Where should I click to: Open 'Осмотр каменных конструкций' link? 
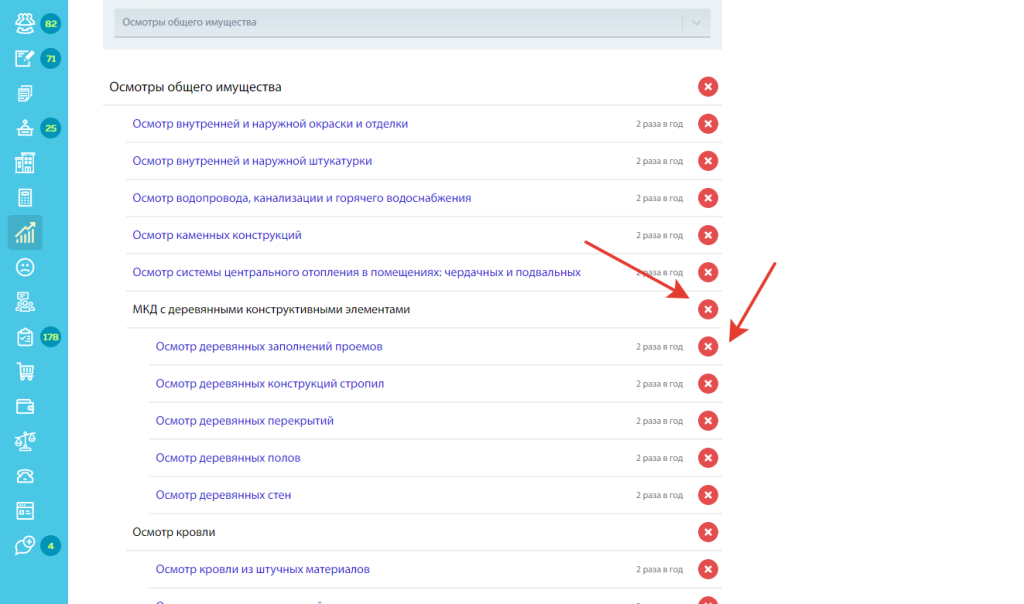[217, 235]
